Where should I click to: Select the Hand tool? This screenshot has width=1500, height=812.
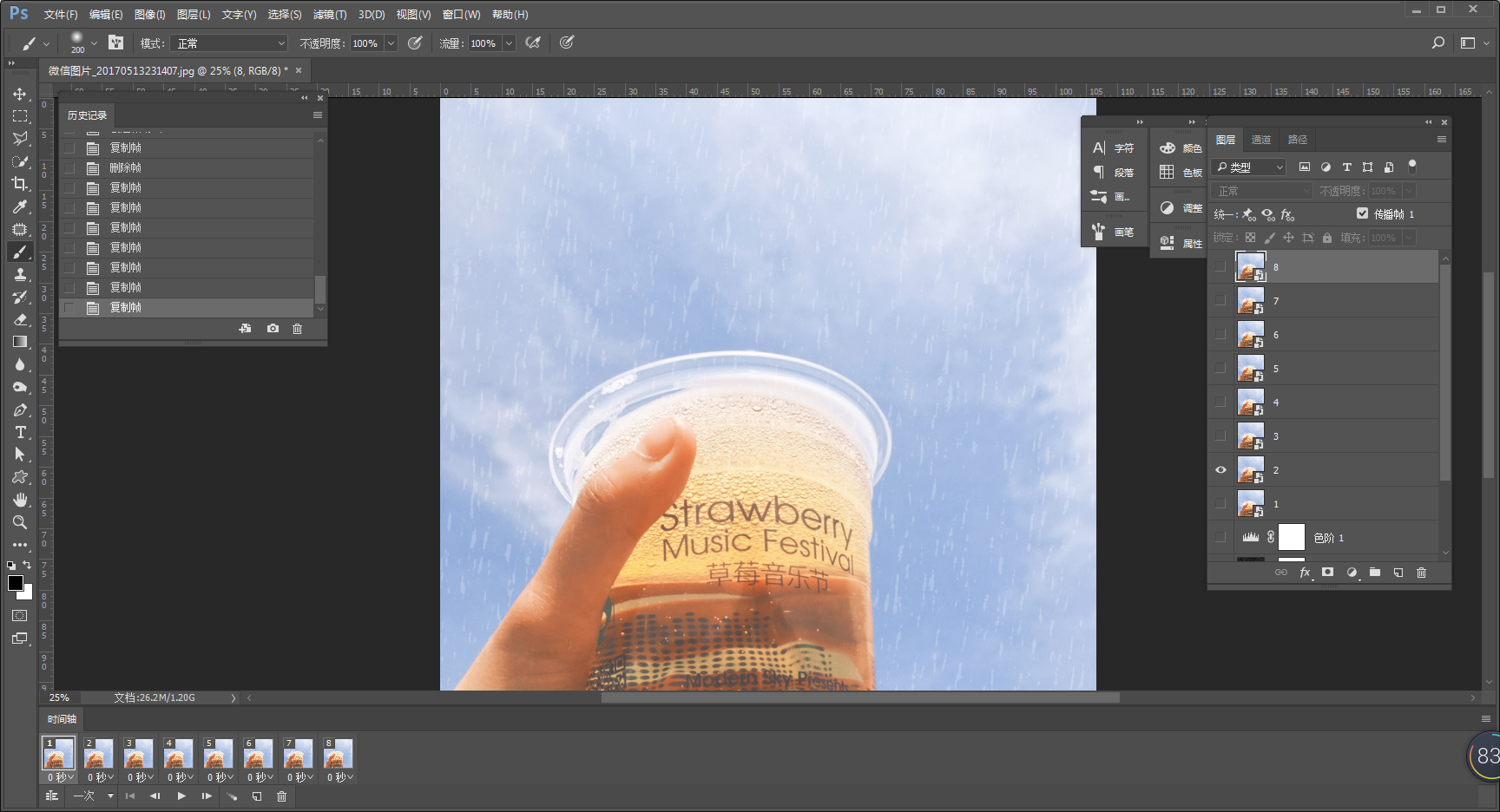(20, 500)
